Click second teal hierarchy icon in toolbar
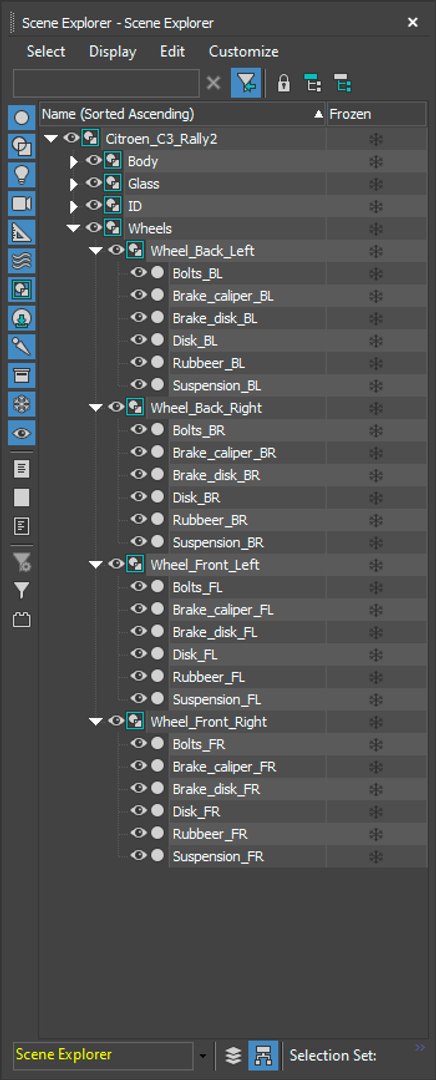436x1080 pixels. (342, 84)
